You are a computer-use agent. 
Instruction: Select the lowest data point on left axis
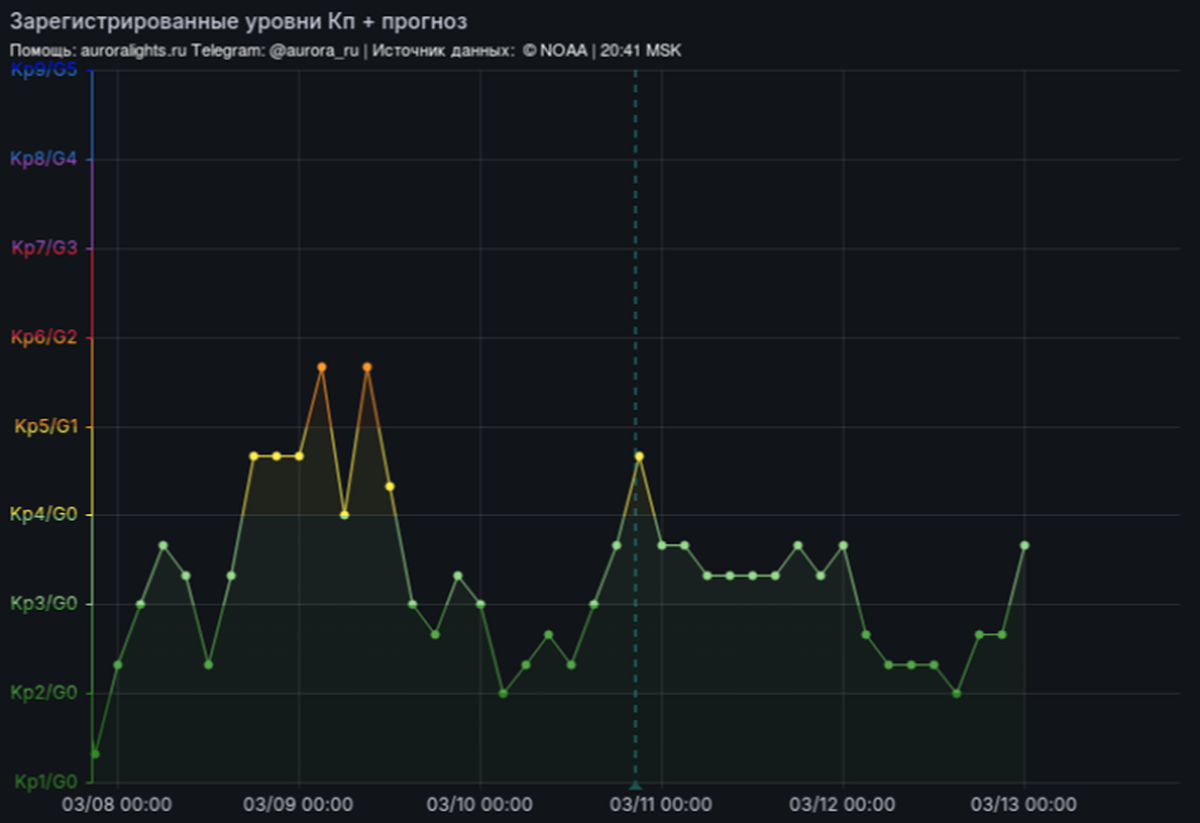(95, 753)
